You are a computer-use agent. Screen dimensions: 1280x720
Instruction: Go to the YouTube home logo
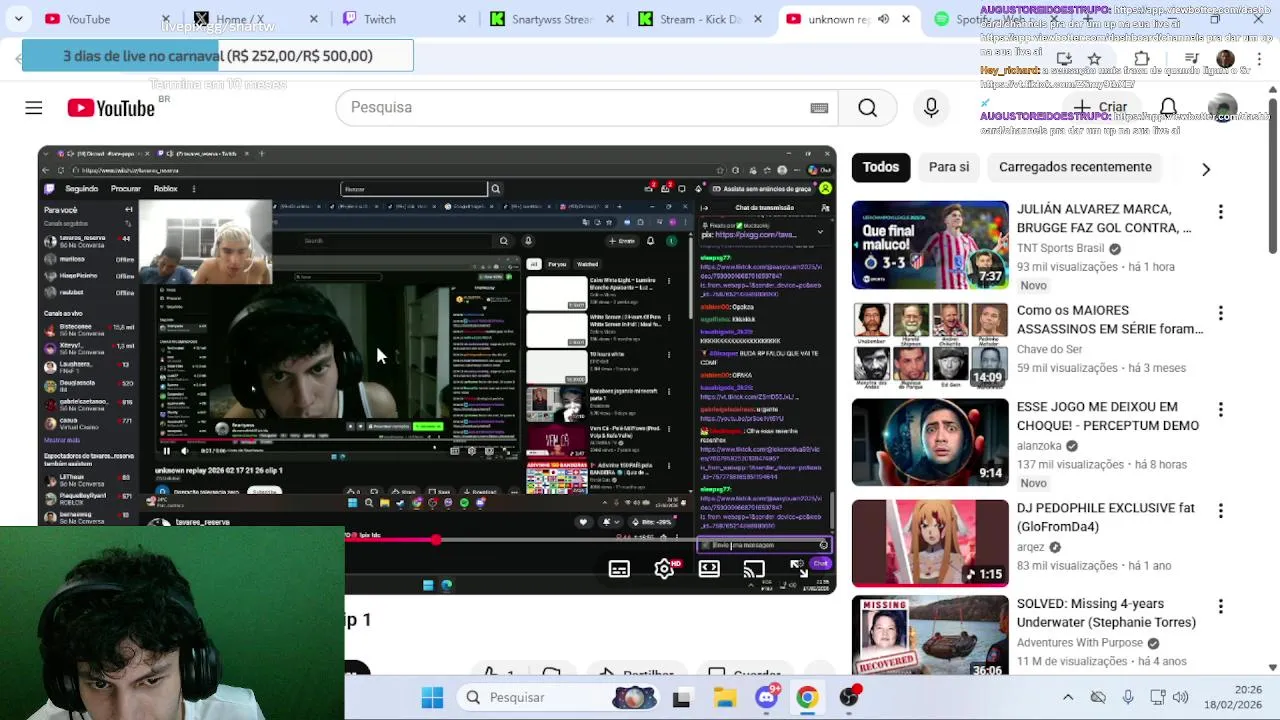point(111,108)
